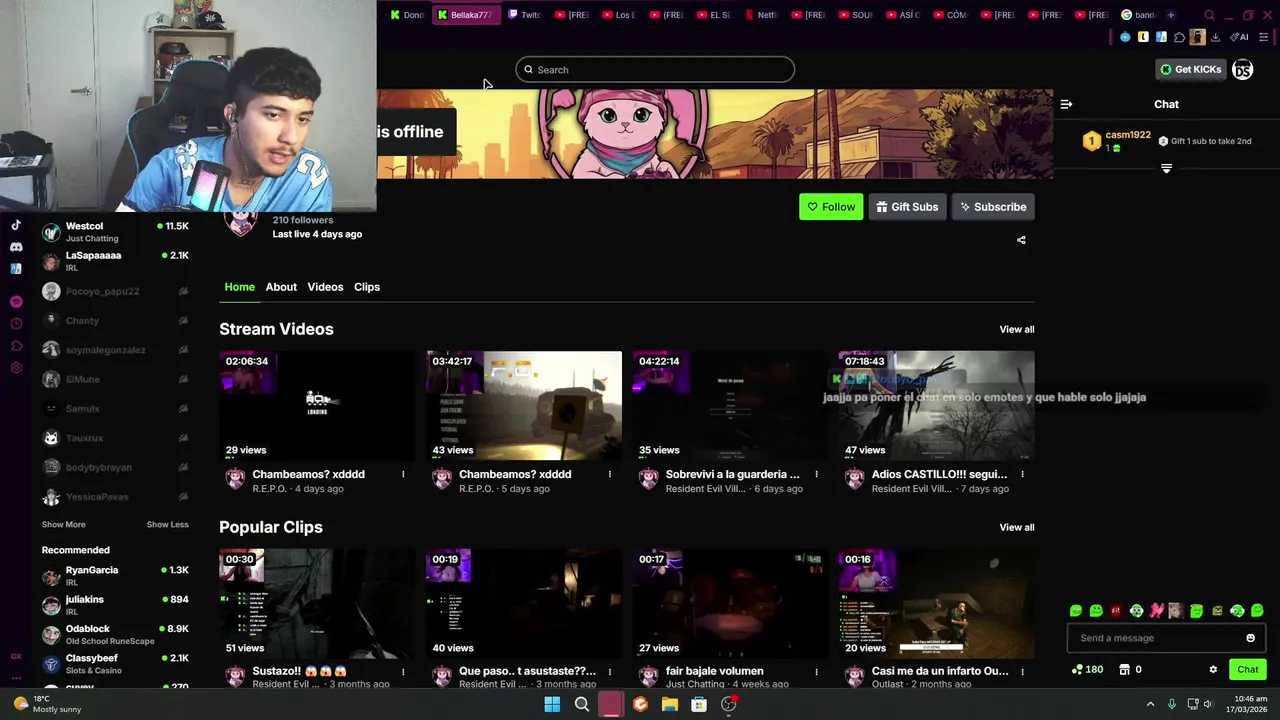
Task: Switch to the Home channel tab
Action: 239,287
